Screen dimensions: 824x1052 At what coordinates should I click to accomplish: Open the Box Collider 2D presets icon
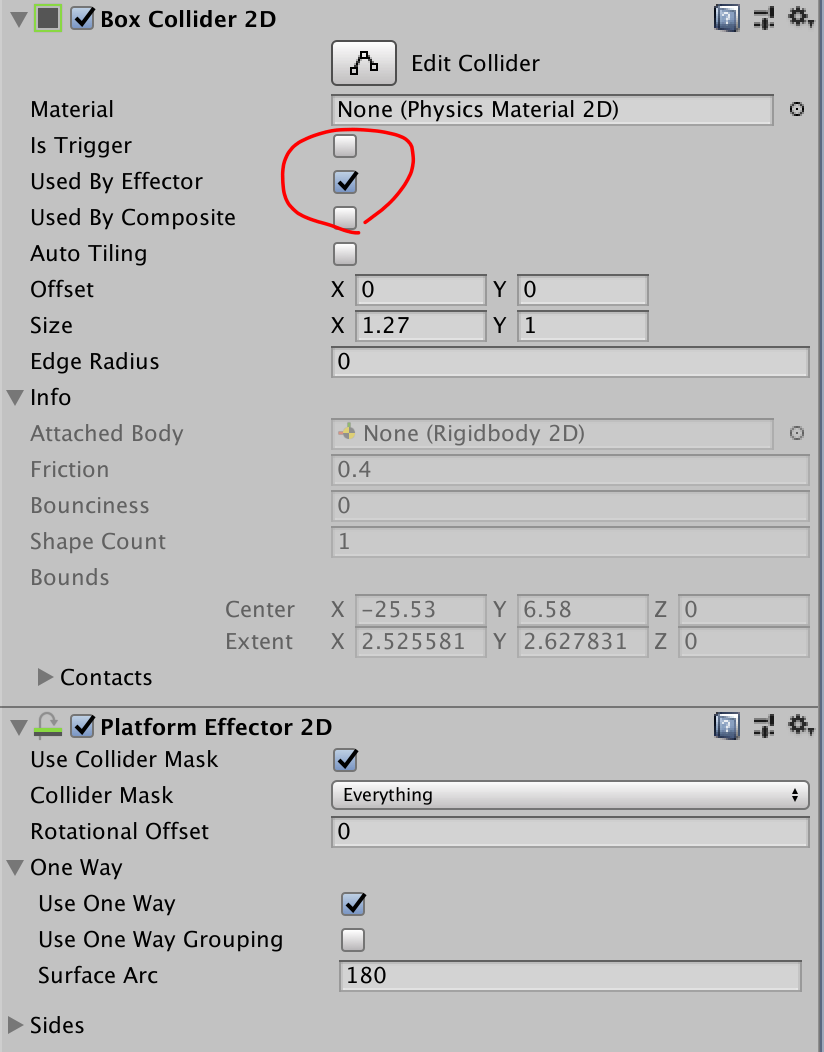pos(764,17)
